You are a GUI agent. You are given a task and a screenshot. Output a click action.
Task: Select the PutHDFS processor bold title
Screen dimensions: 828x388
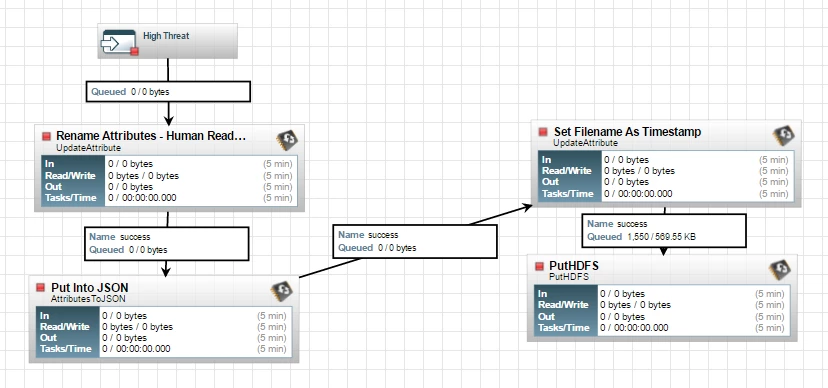coord(574,266)
